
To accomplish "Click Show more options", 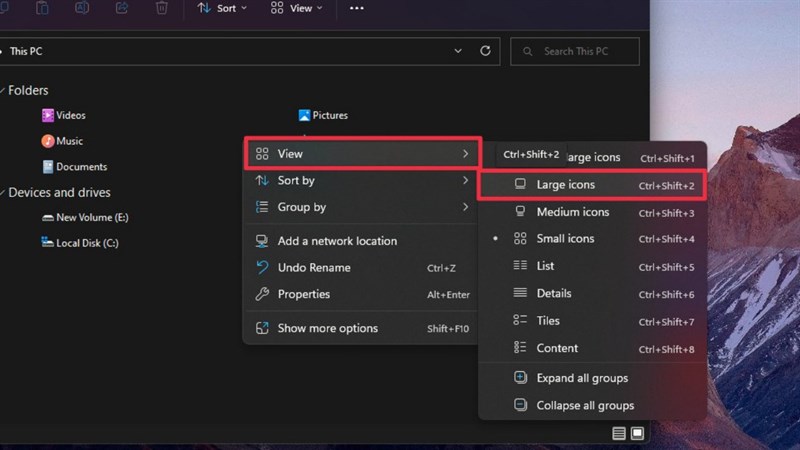I will pos(363,328).
